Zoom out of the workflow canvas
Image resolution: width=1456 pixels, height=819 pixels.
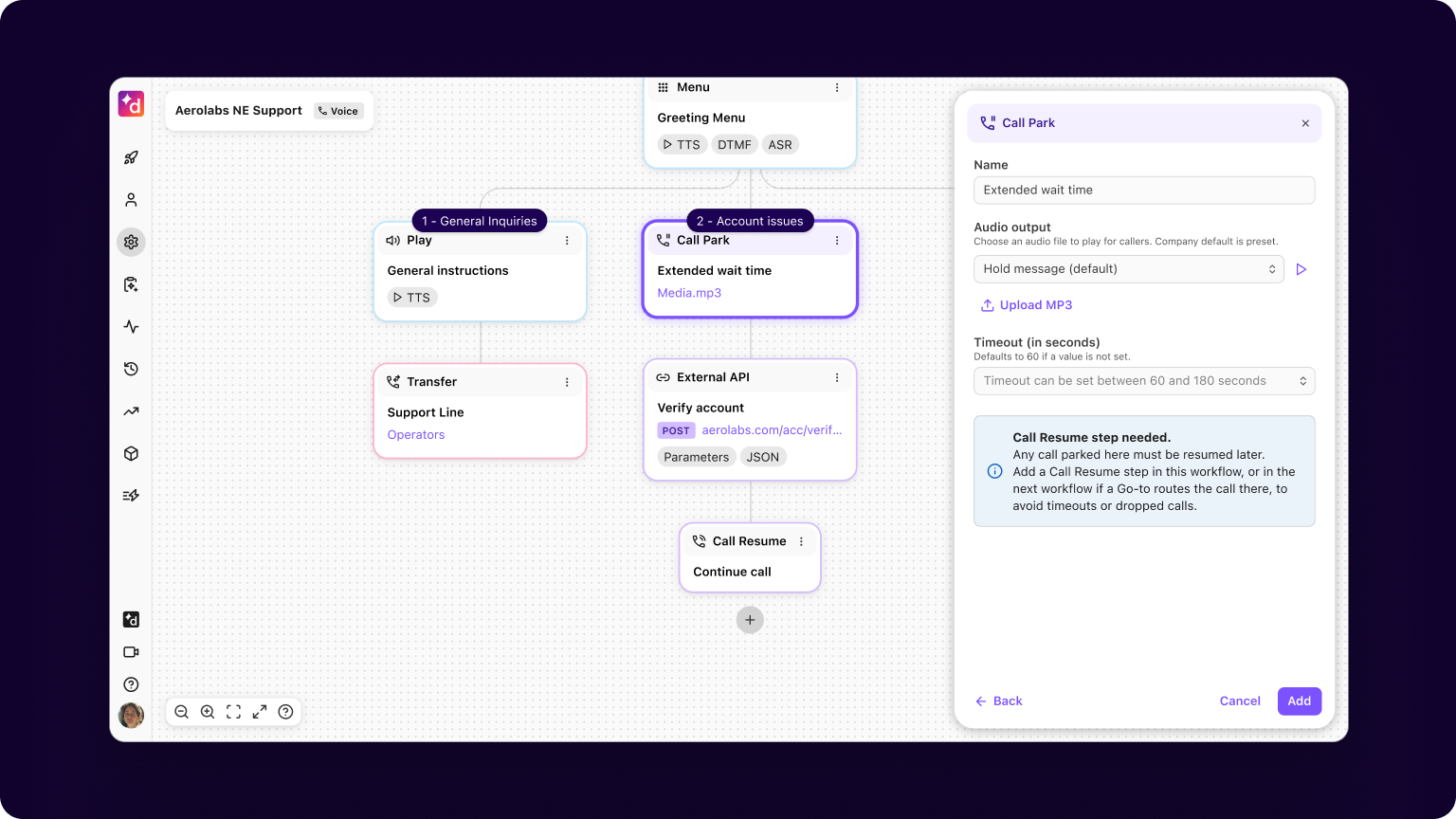181,711
